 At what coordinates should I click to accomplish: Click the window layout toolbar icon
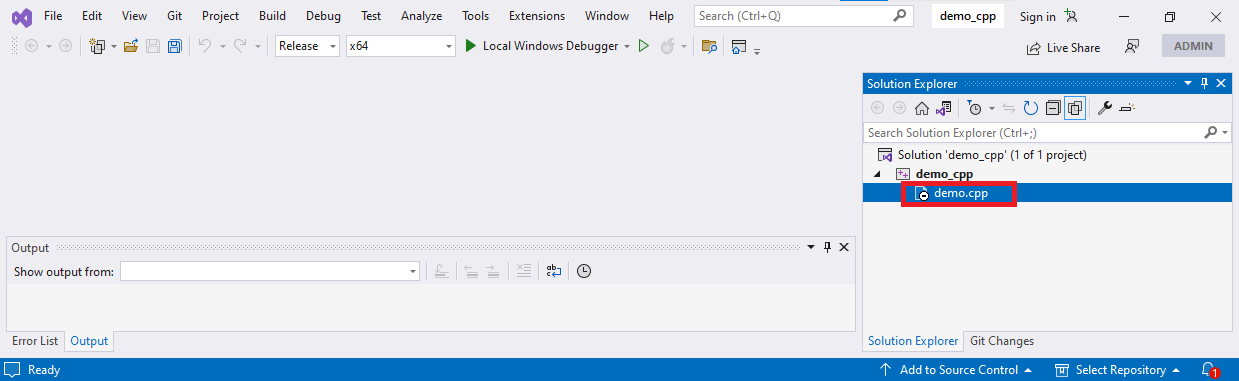tap(739, 46)
